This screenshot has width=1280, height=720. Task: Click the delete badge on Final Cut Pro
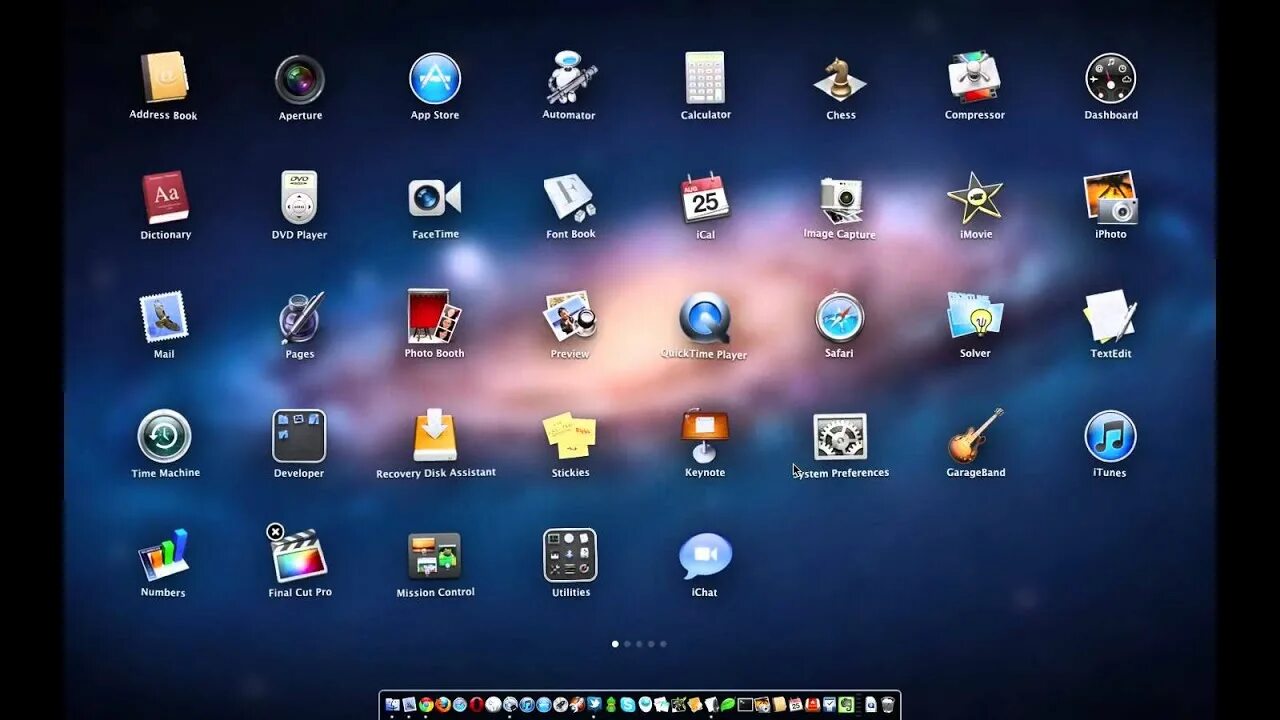(x=275, y=532)
